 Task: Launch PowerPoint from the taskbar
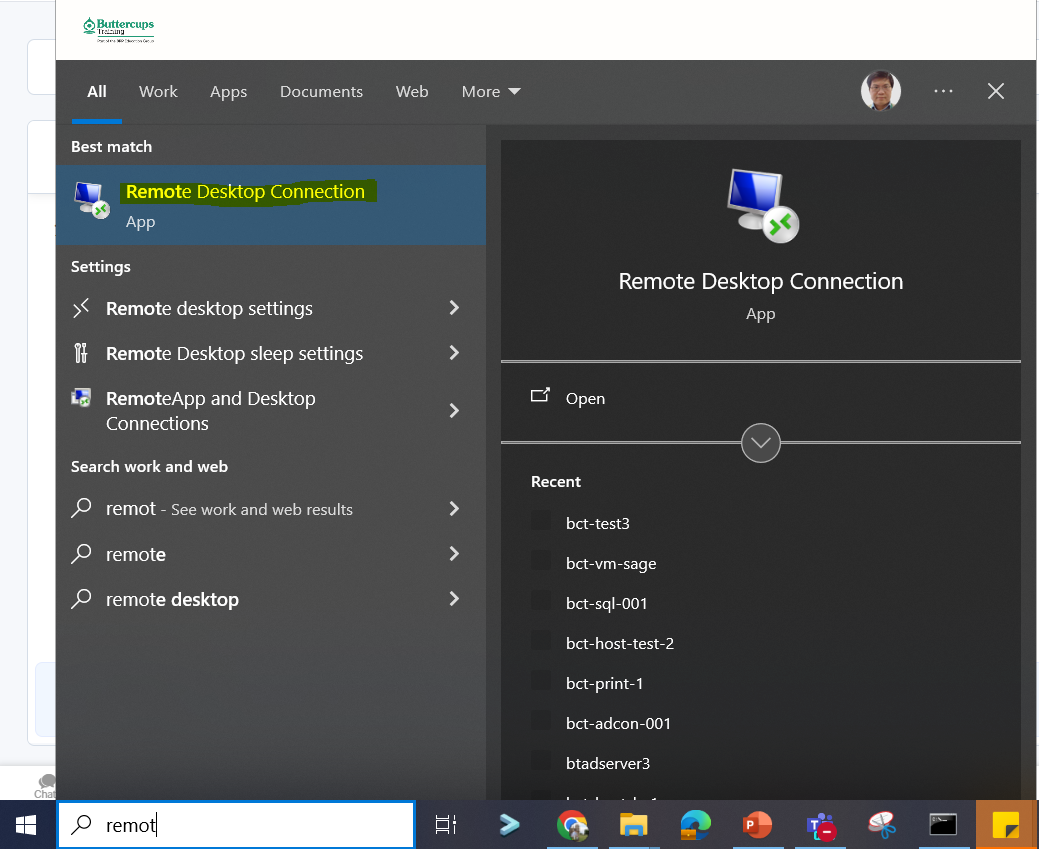758,825
